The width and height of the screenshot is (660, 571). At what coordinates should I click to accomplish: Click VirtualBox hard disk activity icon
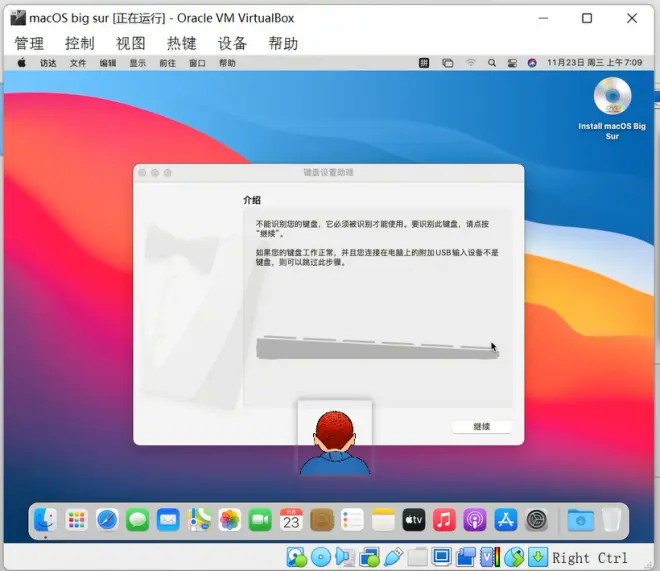(296, 557)
